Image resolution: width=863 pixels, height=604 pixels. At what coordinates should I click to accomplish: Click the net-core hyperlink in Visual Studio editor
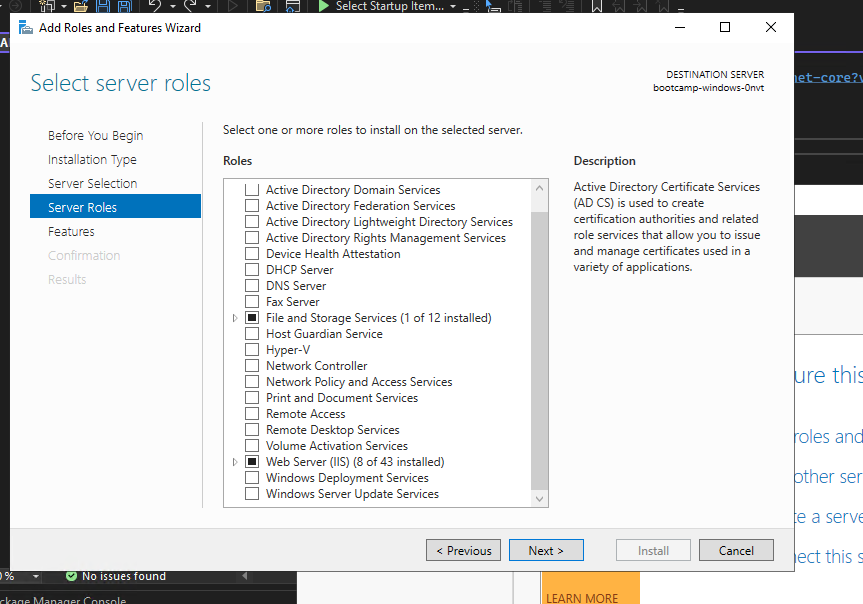click(x=828, y=78)
